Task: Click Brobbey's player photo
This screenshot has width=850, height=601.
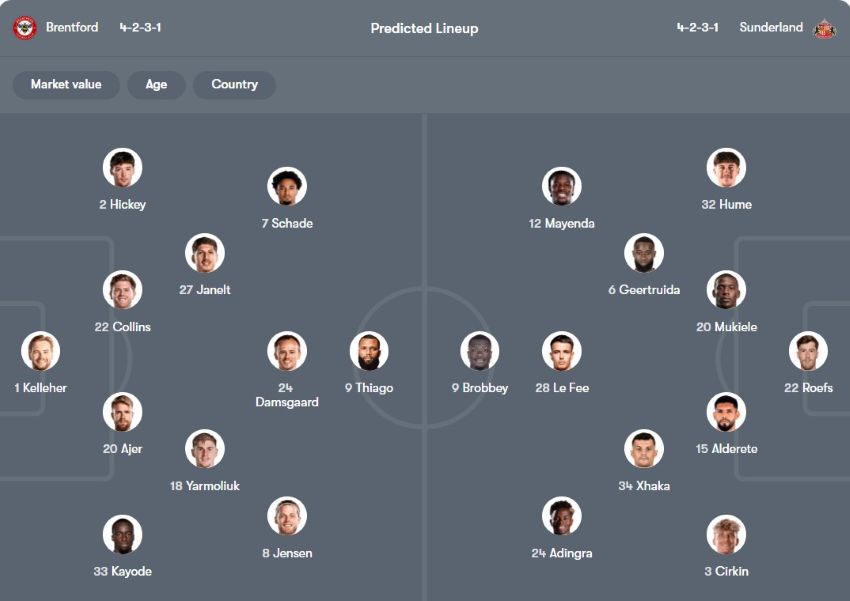Action: (x=480, y=351)
